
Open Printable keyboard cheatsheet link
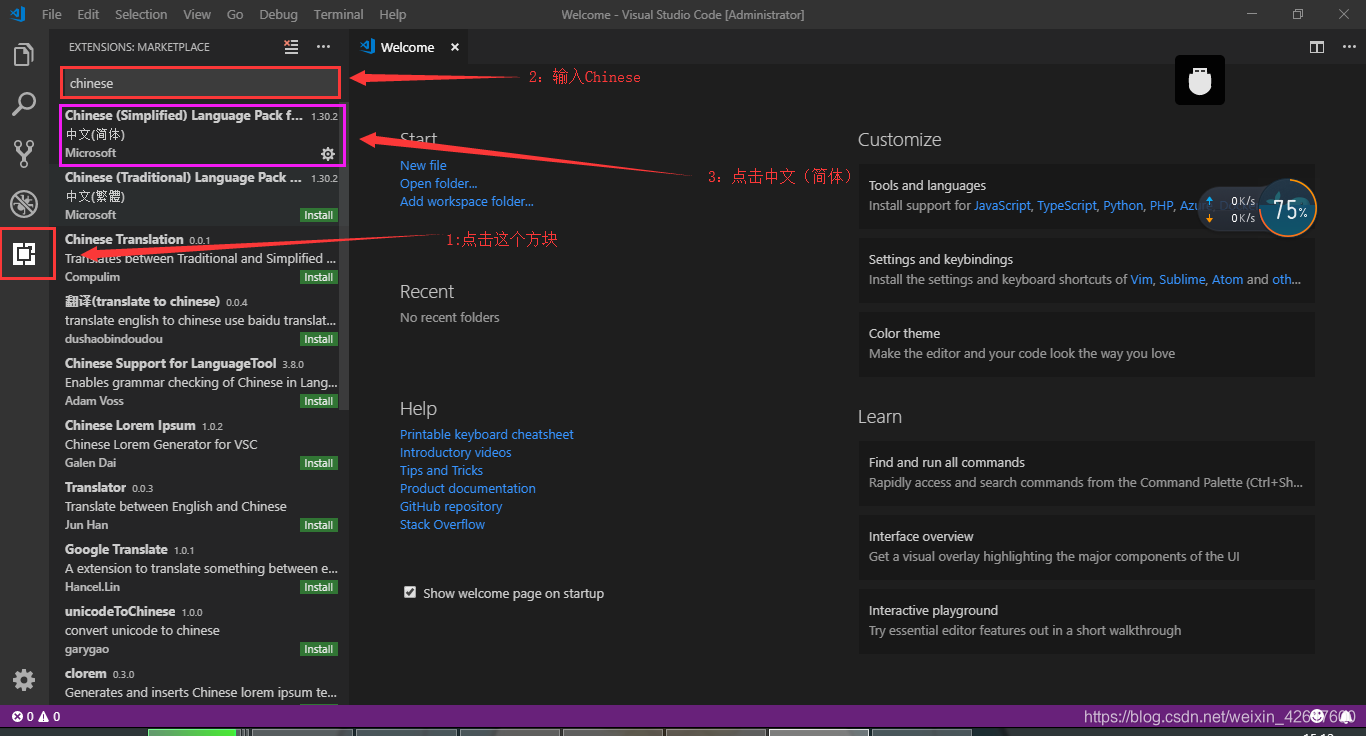pyautogui.click(x=487, y=434)
